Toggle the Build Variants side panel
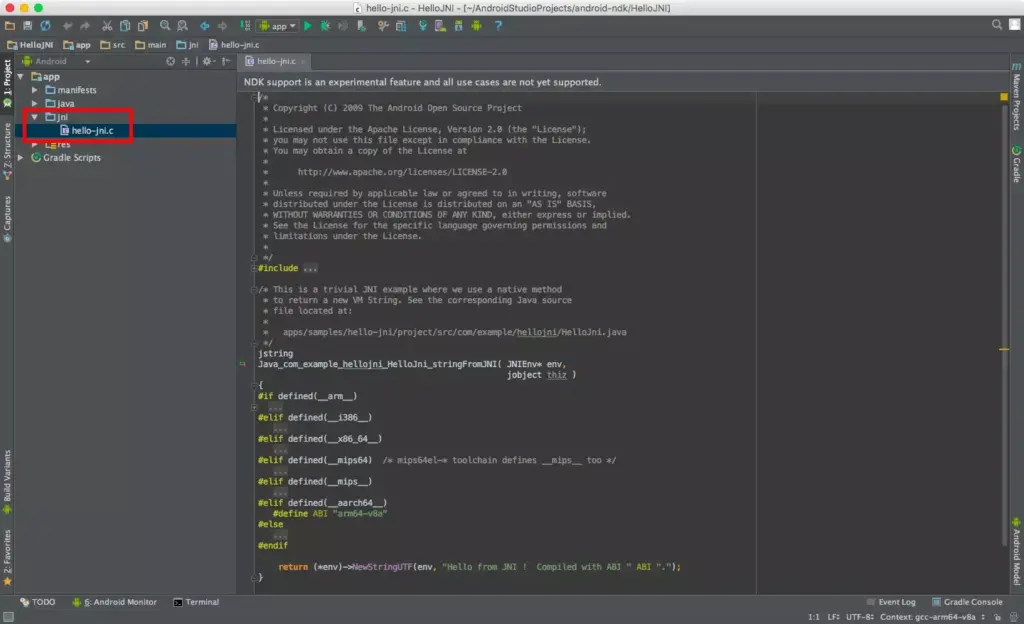 (x=7, y=476)
